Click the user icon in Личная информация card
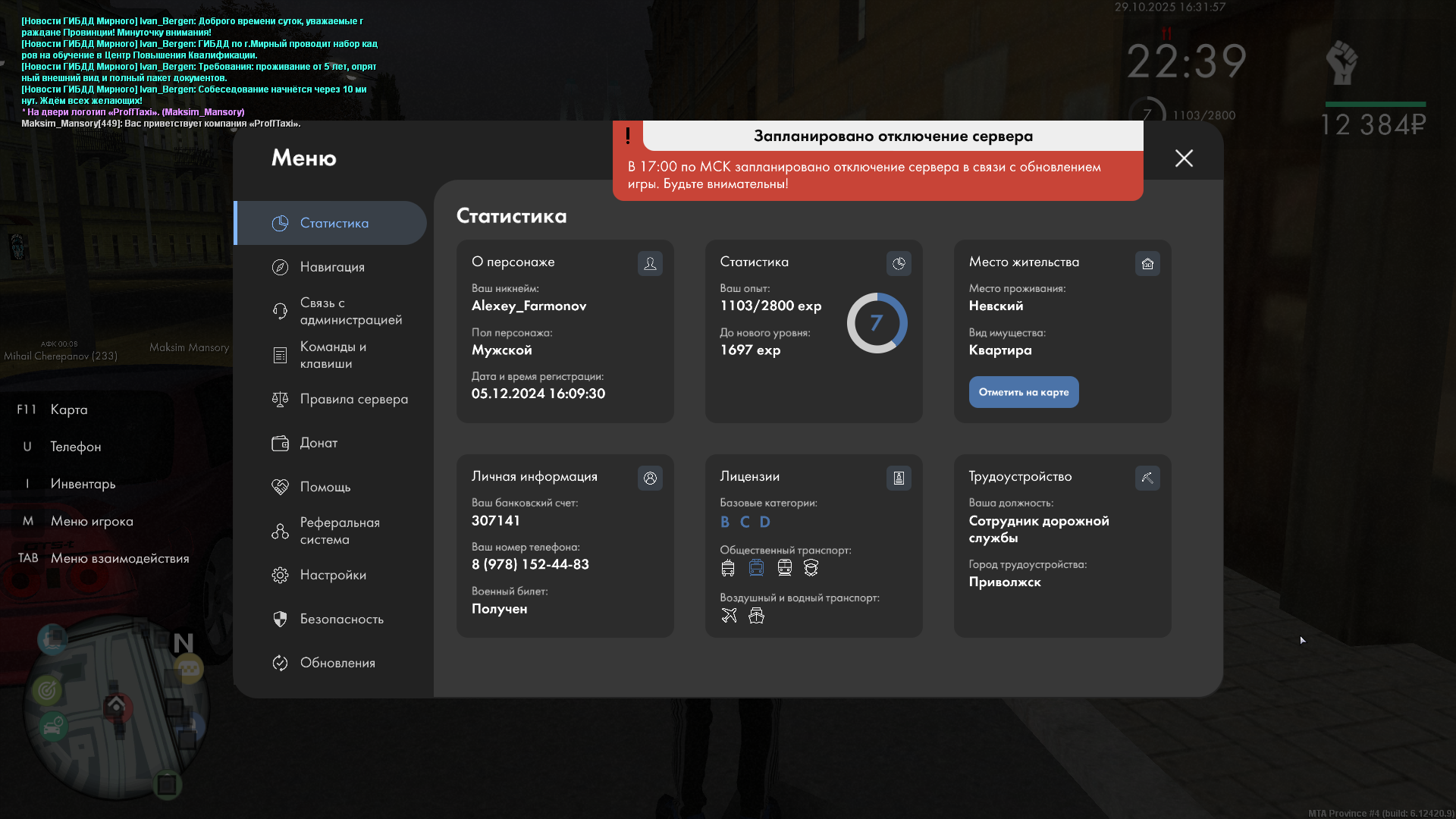This screenshot has height=819, width=1456. tap(650, 478)
